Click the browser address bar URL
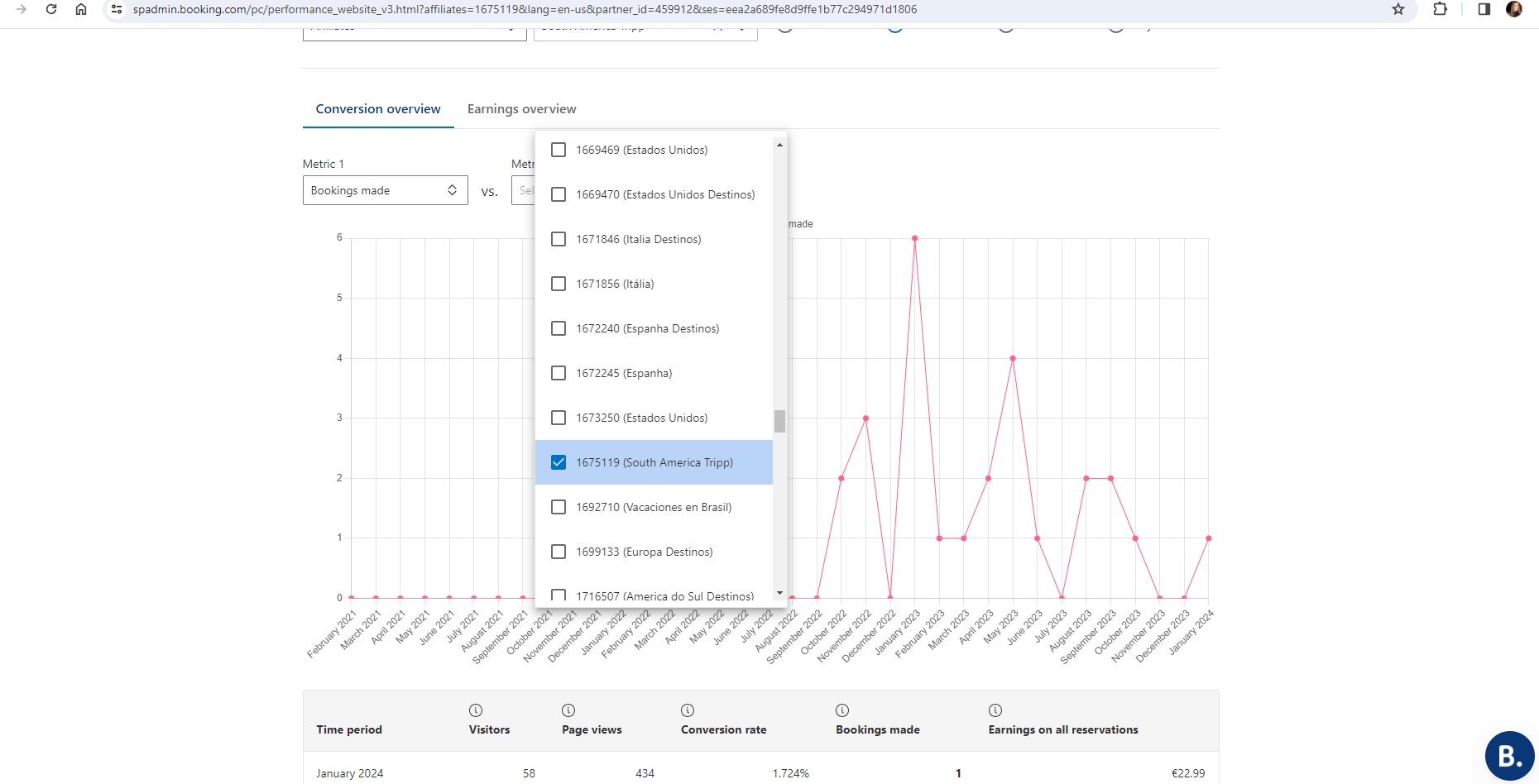Viewport: 1539px width, 784px height. tap(525, 9)
